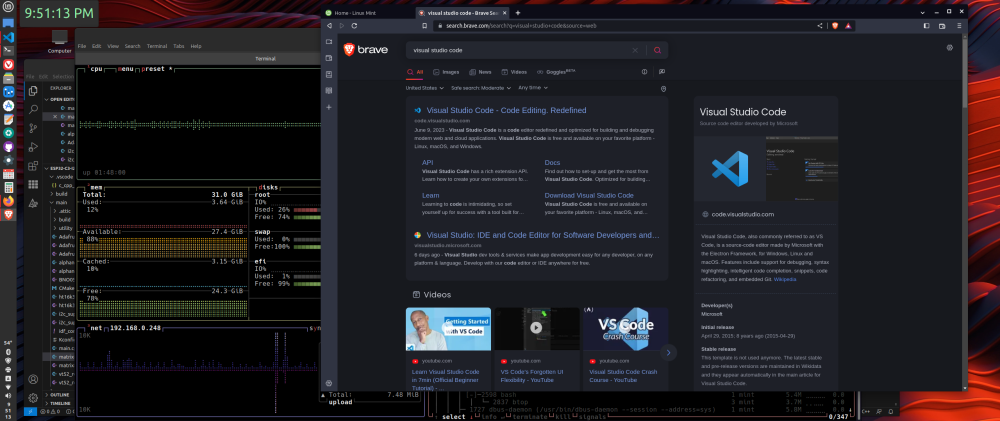
Task: Click the location pin icon under filters
Action: pyautogui.click(x=663, y=89)
